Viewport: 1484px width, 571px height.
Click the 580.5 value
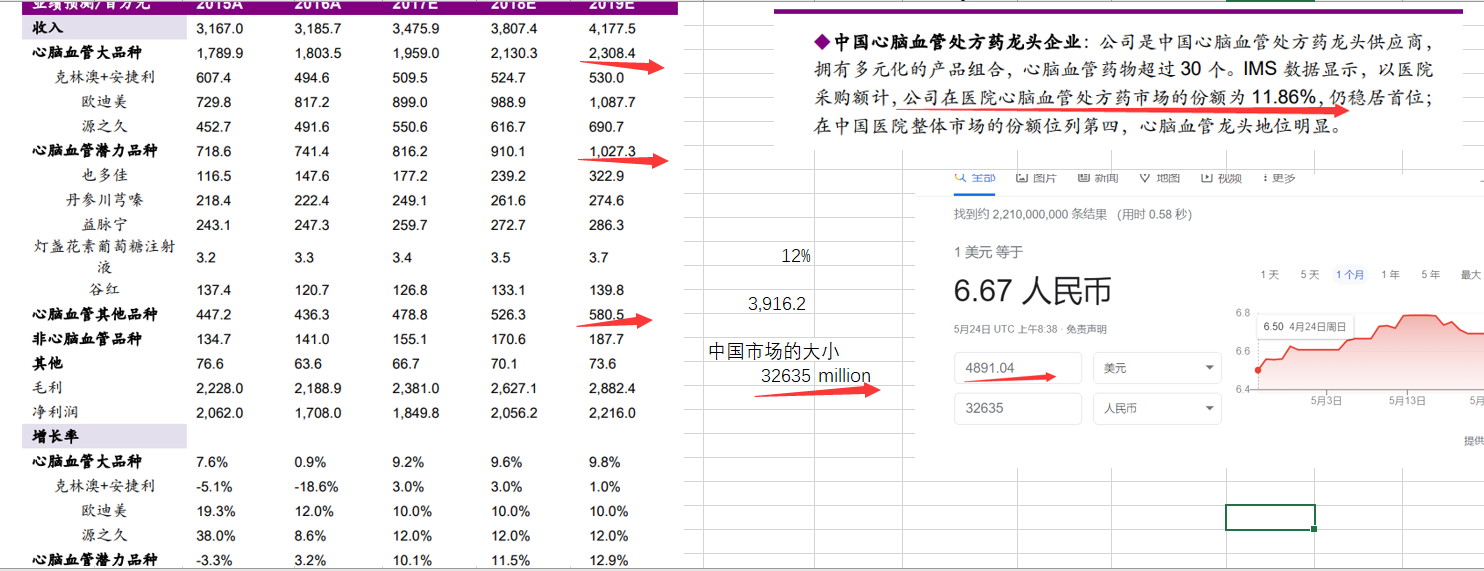607,314
